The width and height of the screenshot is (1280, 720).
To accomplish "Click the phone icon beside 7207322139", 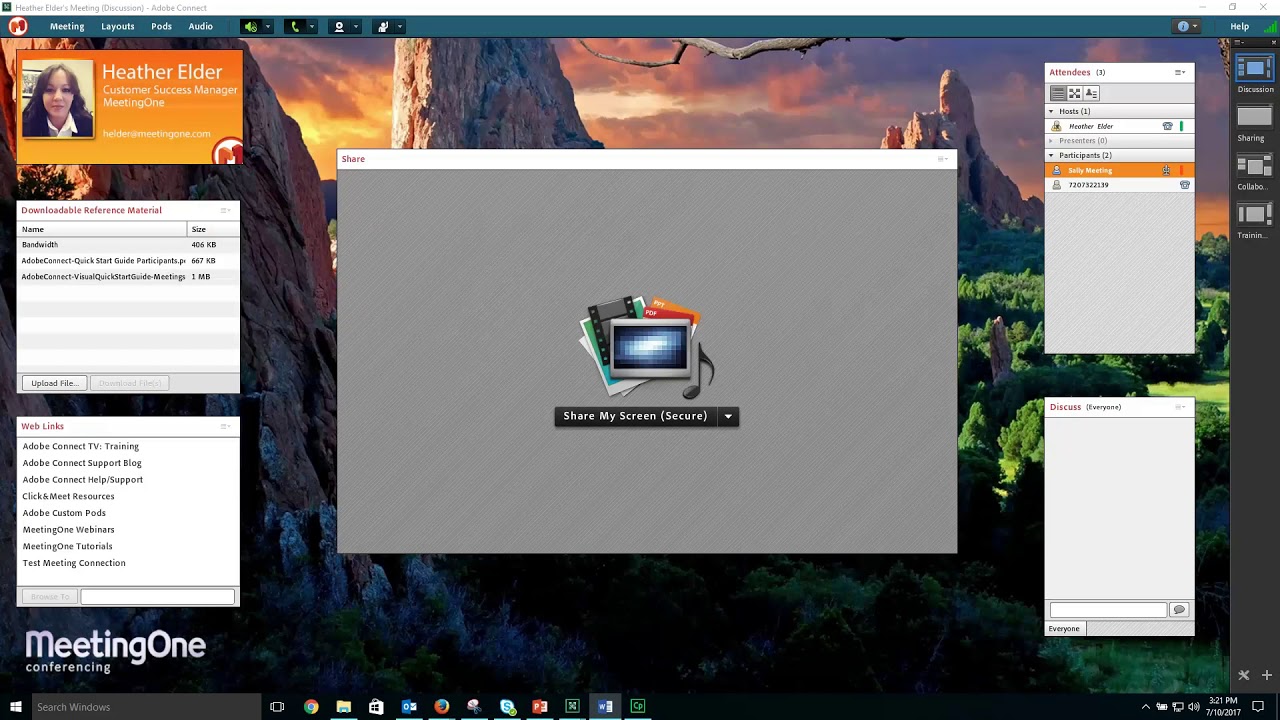I will pos(1185,185).
